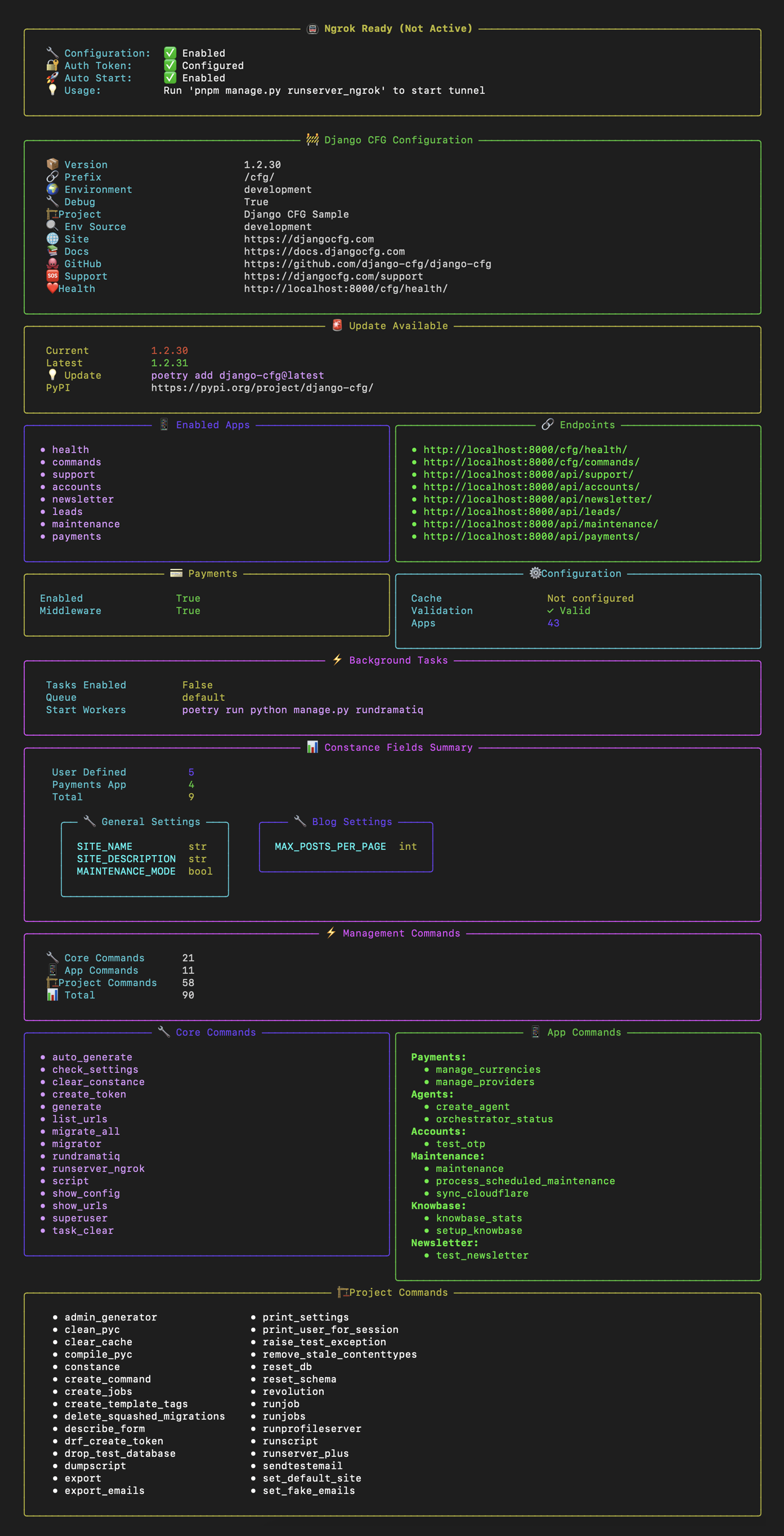This screenshot has height=1536, width=784.
Task: Click the Valid validation checkmark
Action: (x=551, y=611)
